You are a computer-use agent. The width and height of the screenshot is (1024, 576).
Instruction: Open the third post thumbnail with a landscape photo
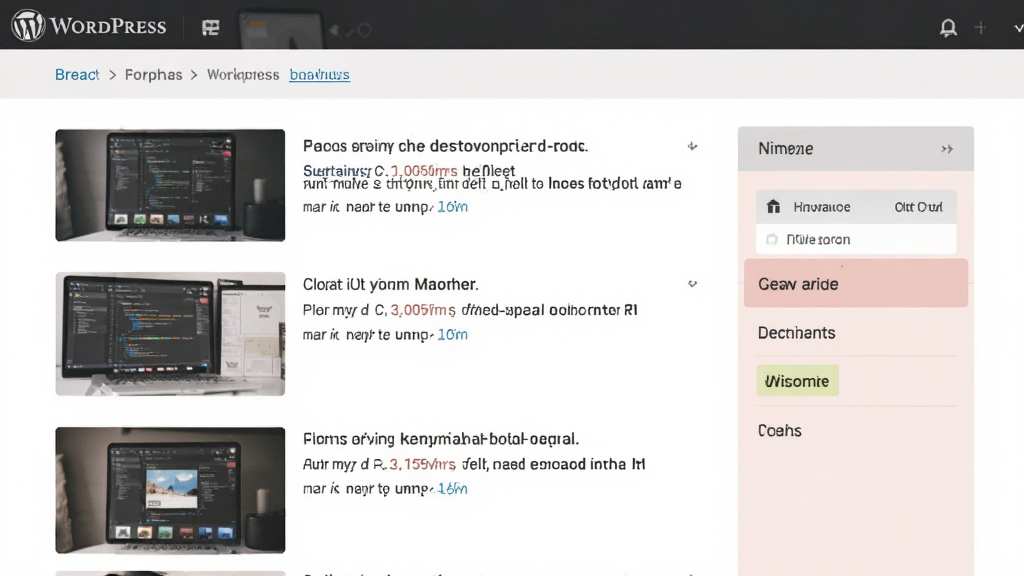(x=170, y=490)
